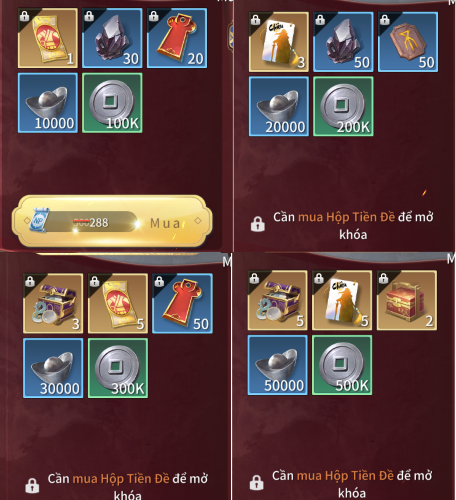
Task: Pick the silver coin reward showing 200K
Action: [x=343, y=107]
